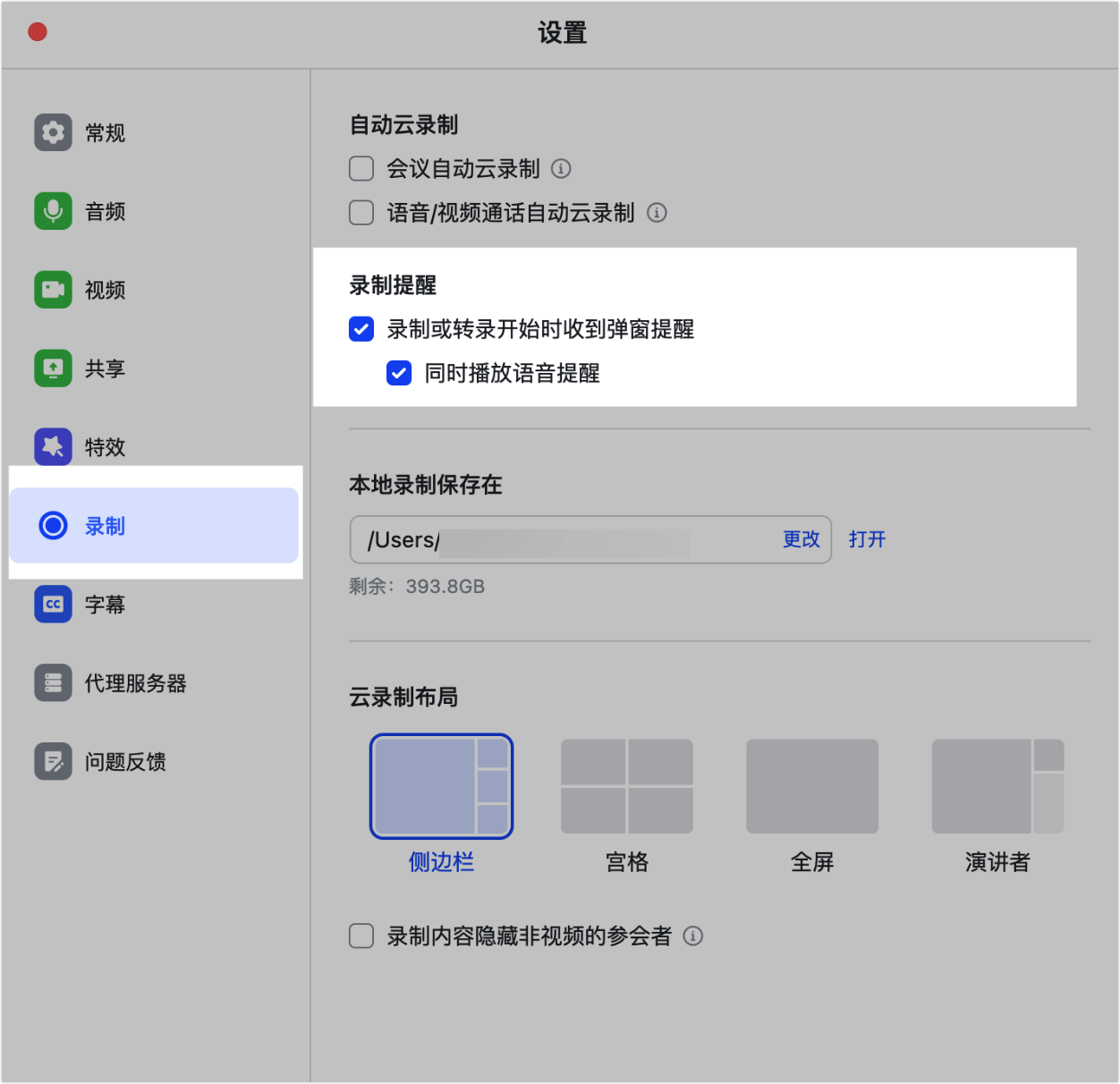The width and height of the screenshot is (1120, 1084).
Task: Select the 音频 microphone icon
Action: 53,211
